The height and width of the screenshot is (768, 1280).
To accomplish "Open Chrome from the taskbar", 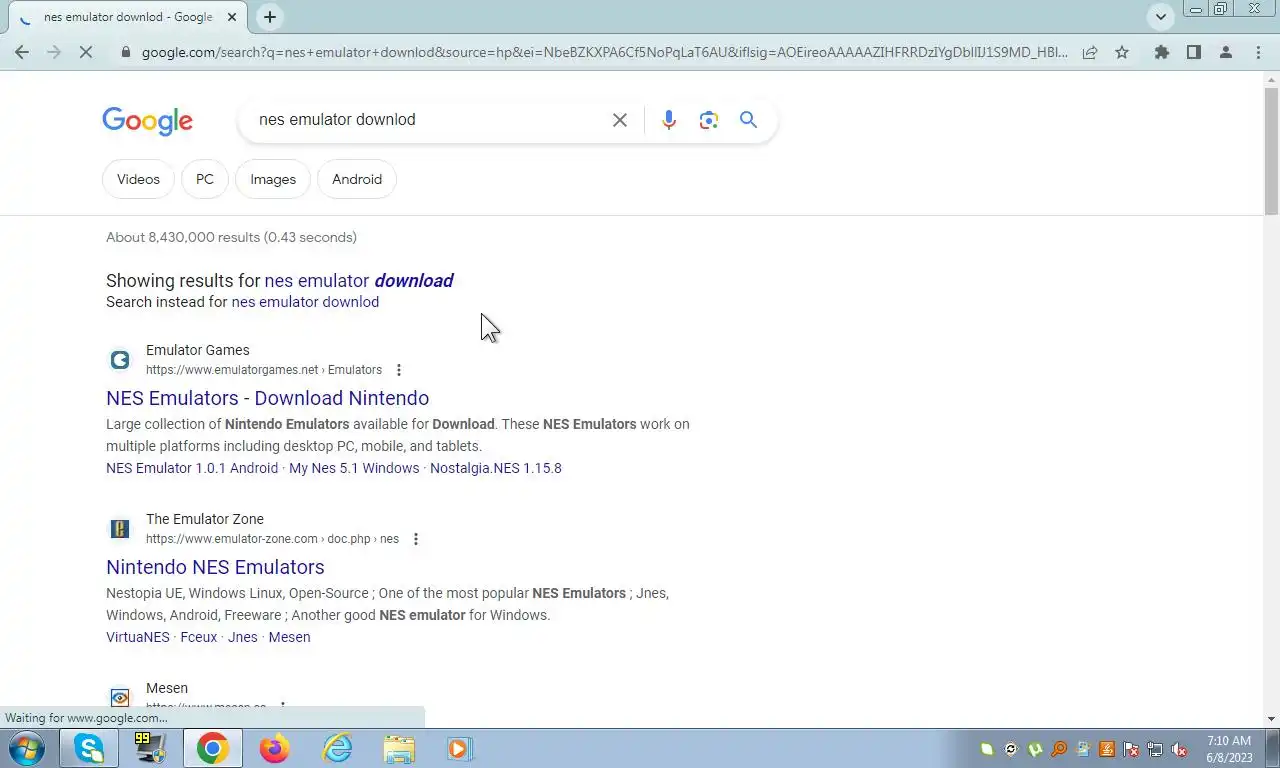I will pos(212,748).
